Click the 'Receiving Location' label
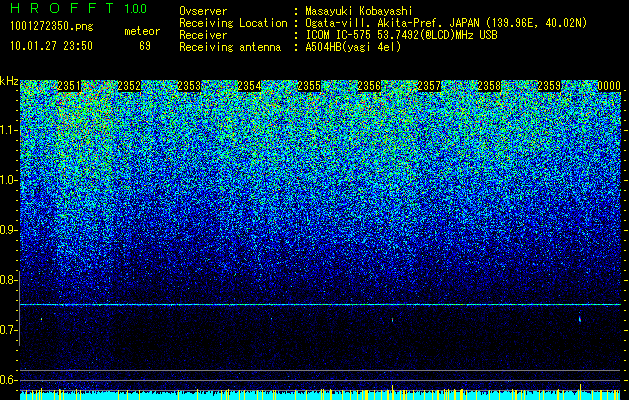 (x=233, y=23)
